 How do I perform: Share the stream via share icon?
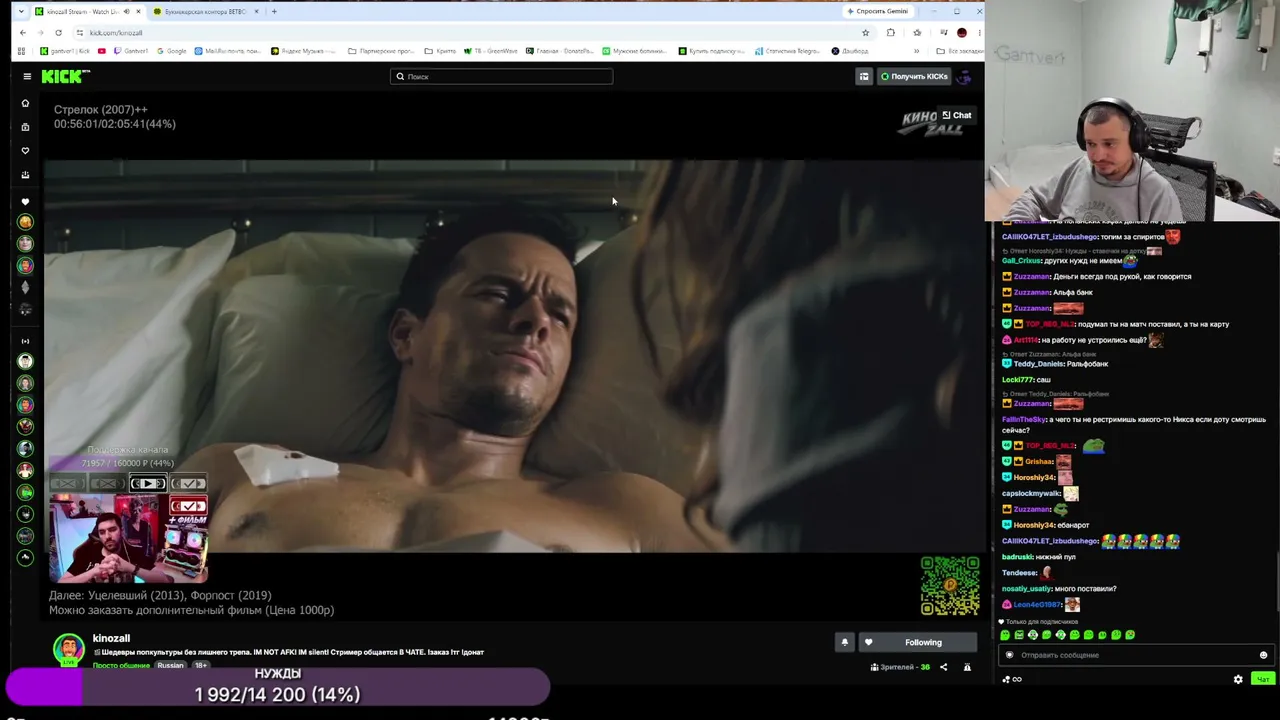(x=943, y=667)
